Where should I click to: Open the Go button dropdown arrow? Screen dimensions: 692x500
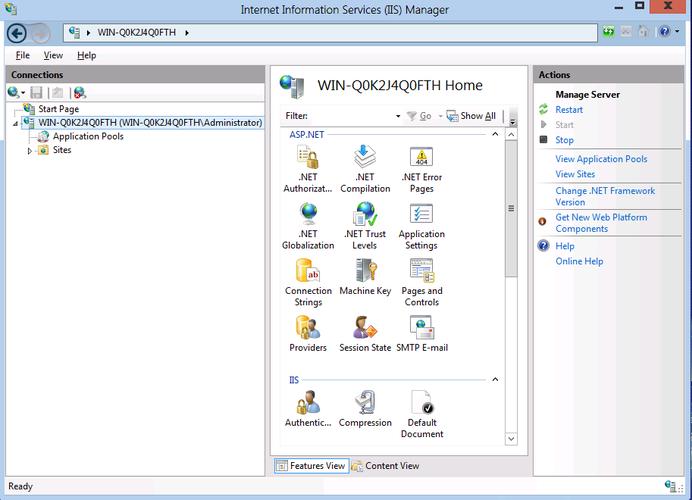[440, 116]
